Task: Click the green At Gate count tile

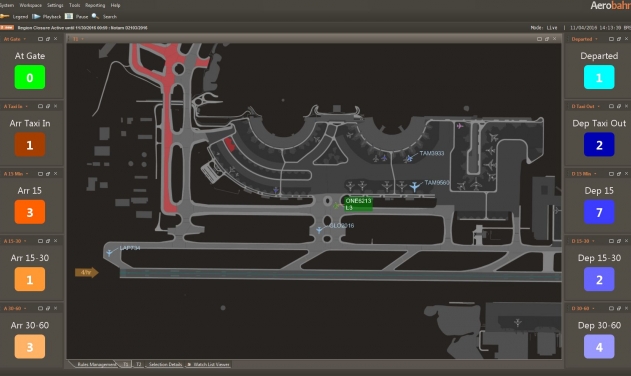Action: [x=30, y=77]
